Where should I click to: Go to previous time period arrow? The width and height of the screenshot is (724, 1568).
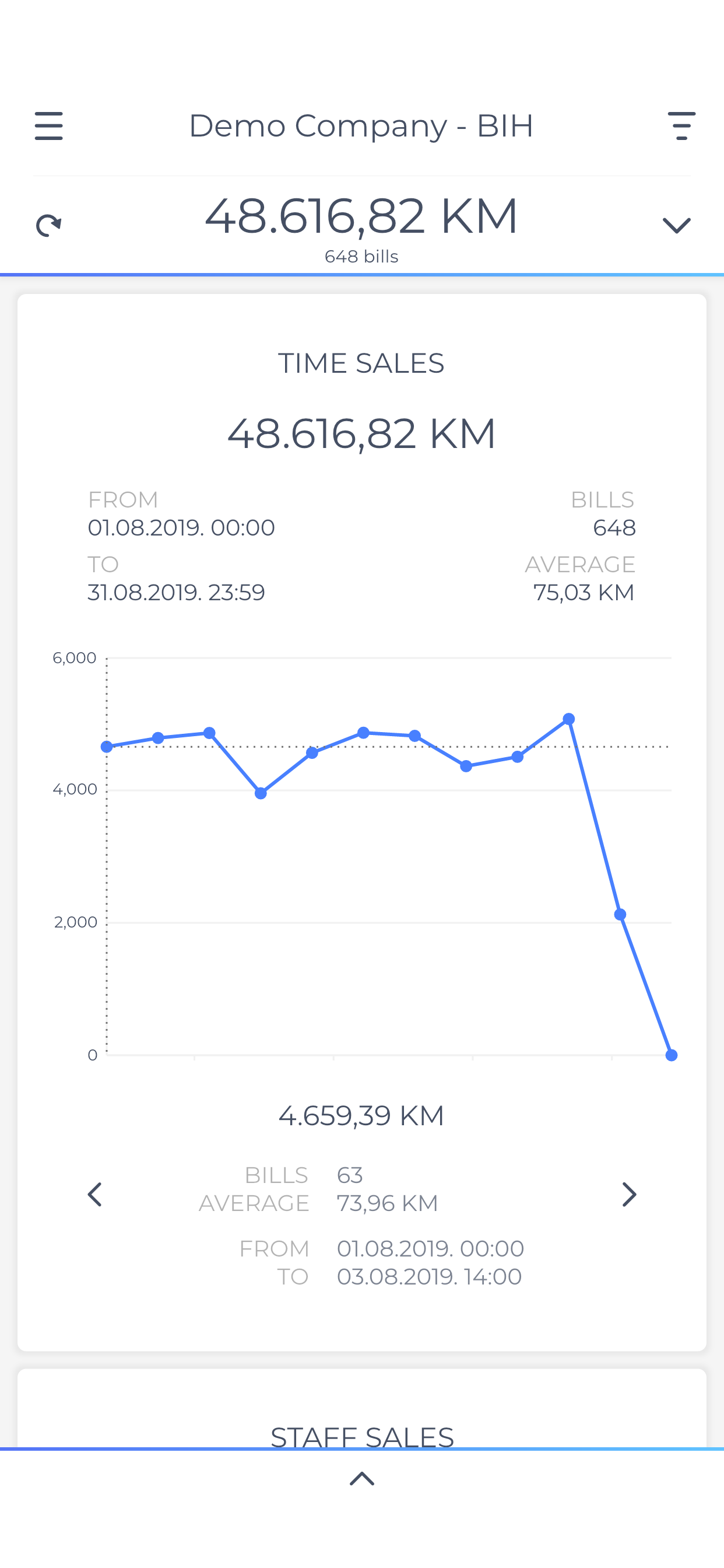[94, 1194]
